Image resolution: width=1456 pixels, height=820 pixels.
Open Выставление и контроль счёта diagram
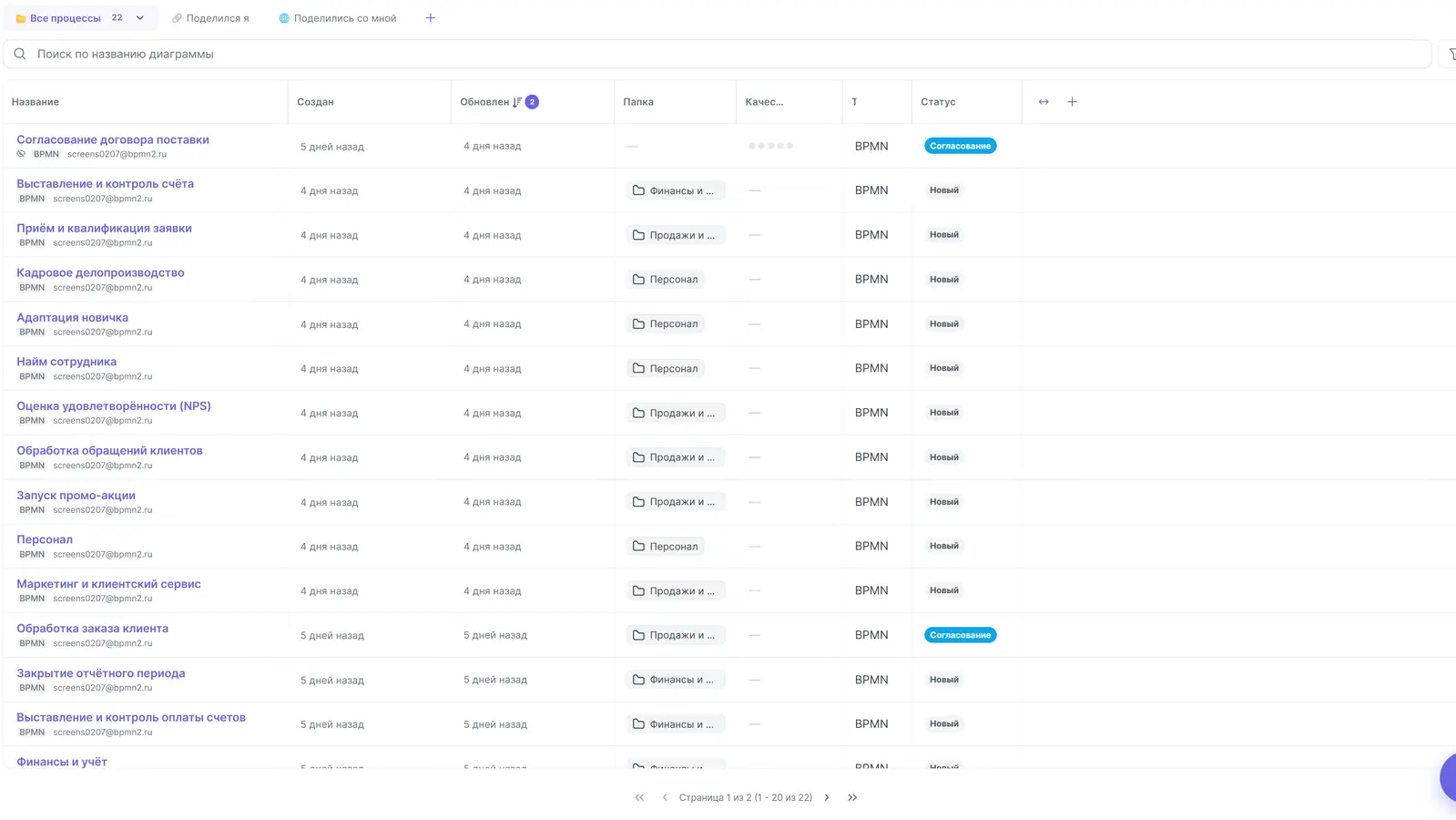pyautogui.click(x=105, y=184)
